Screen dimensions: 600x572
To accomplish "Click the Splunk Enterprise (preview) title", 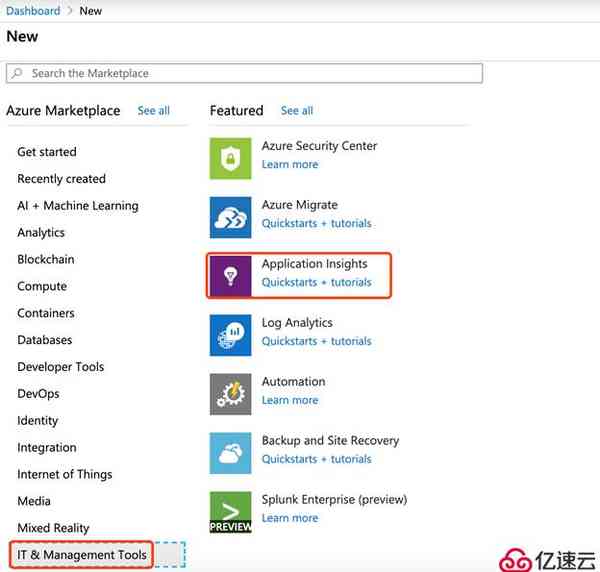I will tap(334, 499).
